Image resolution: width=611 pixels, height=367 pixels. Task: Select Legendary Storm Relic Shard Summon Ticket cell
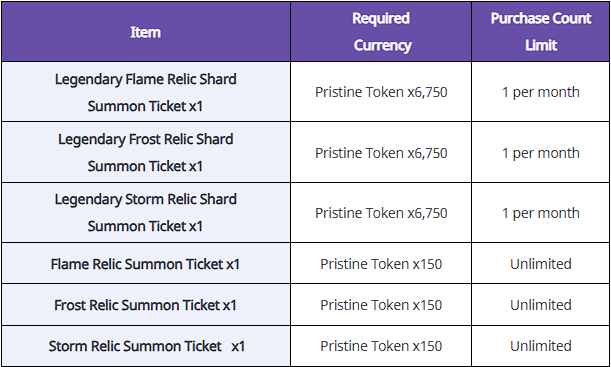tap(146, 213)
